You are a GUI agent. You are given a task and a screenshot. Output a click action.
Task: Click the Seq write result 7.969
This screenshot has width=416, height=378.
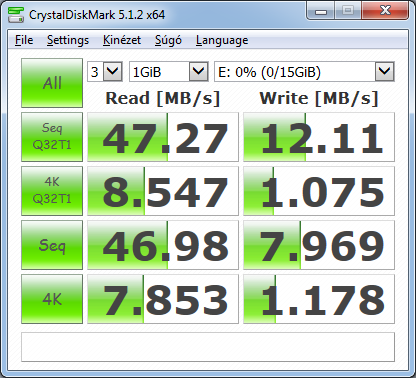[x=319, y=245]
